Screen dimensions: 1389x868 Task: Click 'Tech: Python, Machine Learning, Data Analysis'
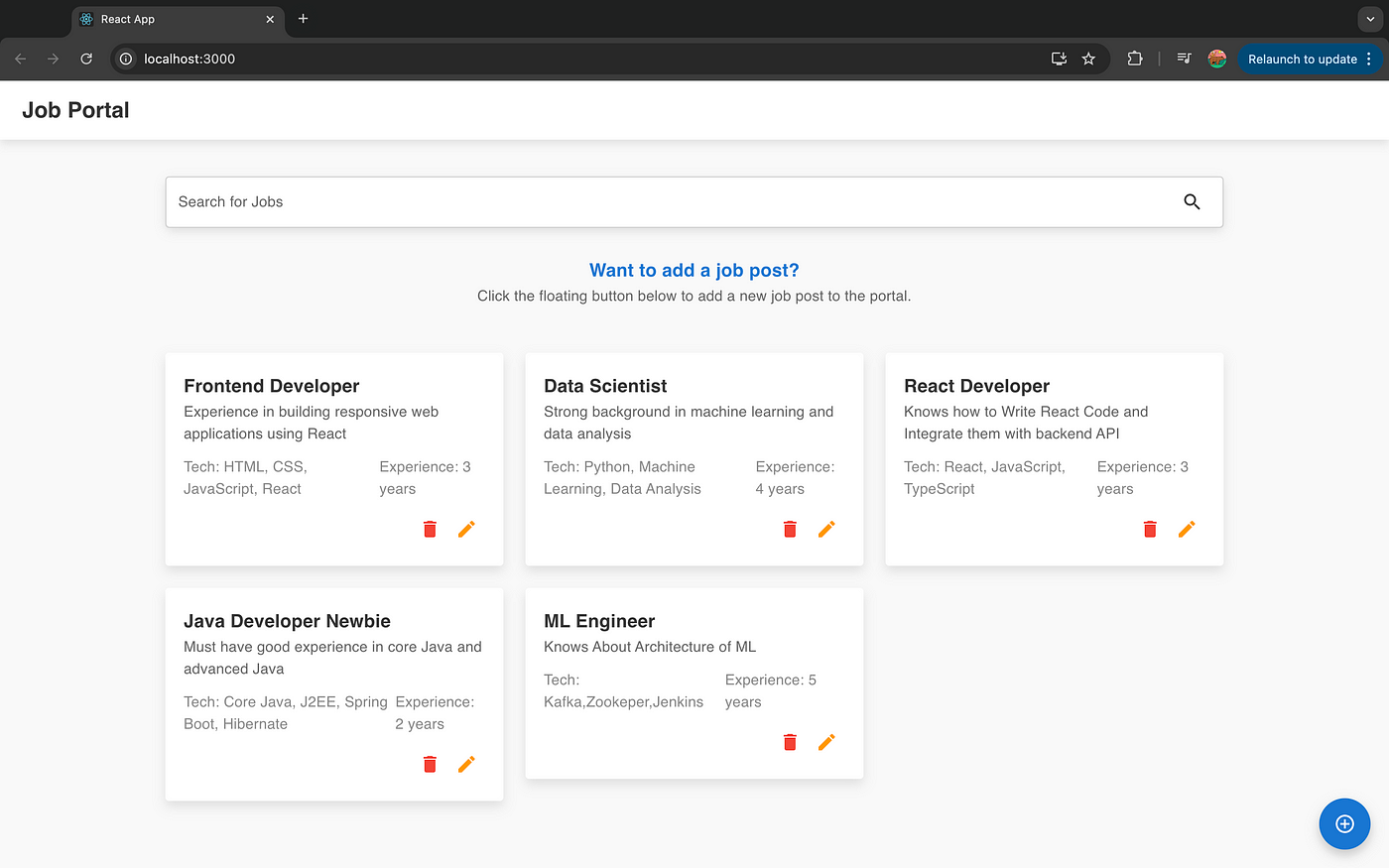point(622,477)
